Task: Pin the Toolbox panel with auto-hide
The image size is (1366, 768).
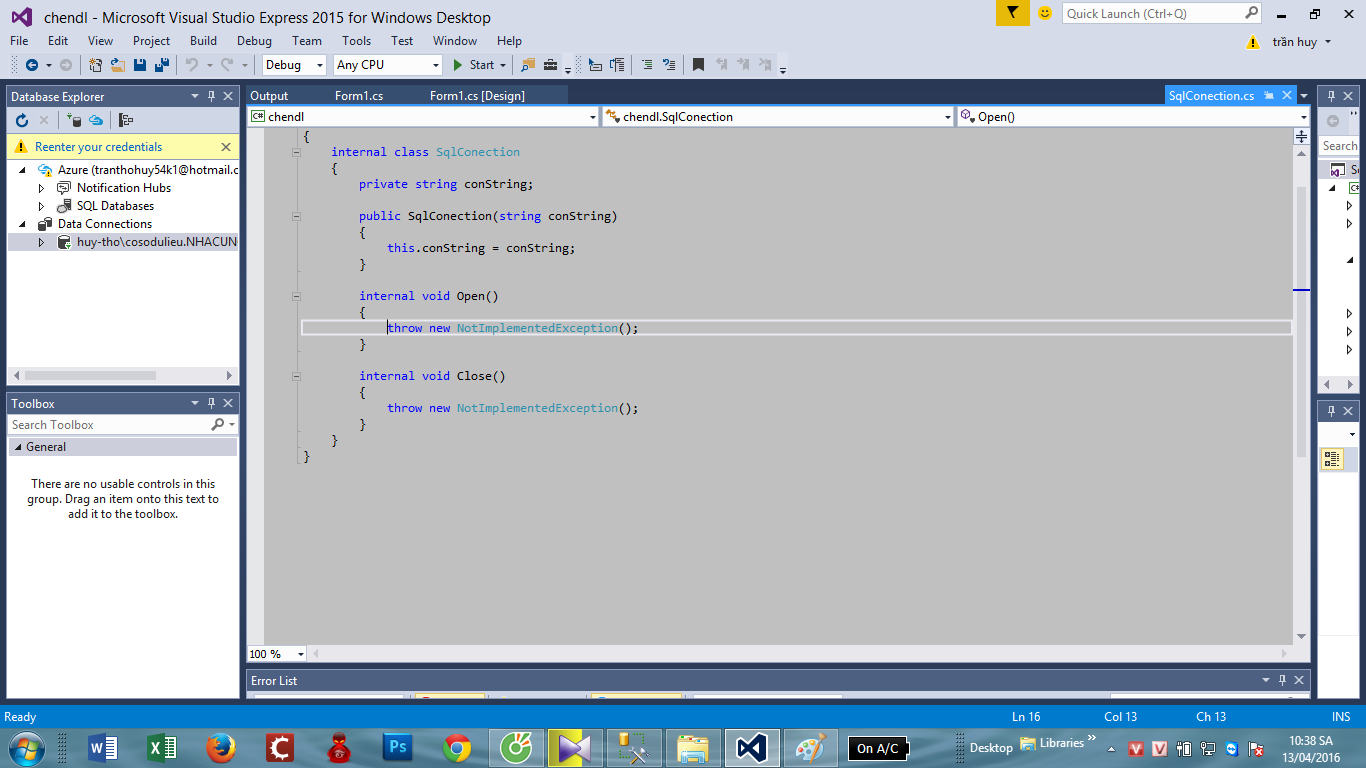Action: [x=211, y=404]
